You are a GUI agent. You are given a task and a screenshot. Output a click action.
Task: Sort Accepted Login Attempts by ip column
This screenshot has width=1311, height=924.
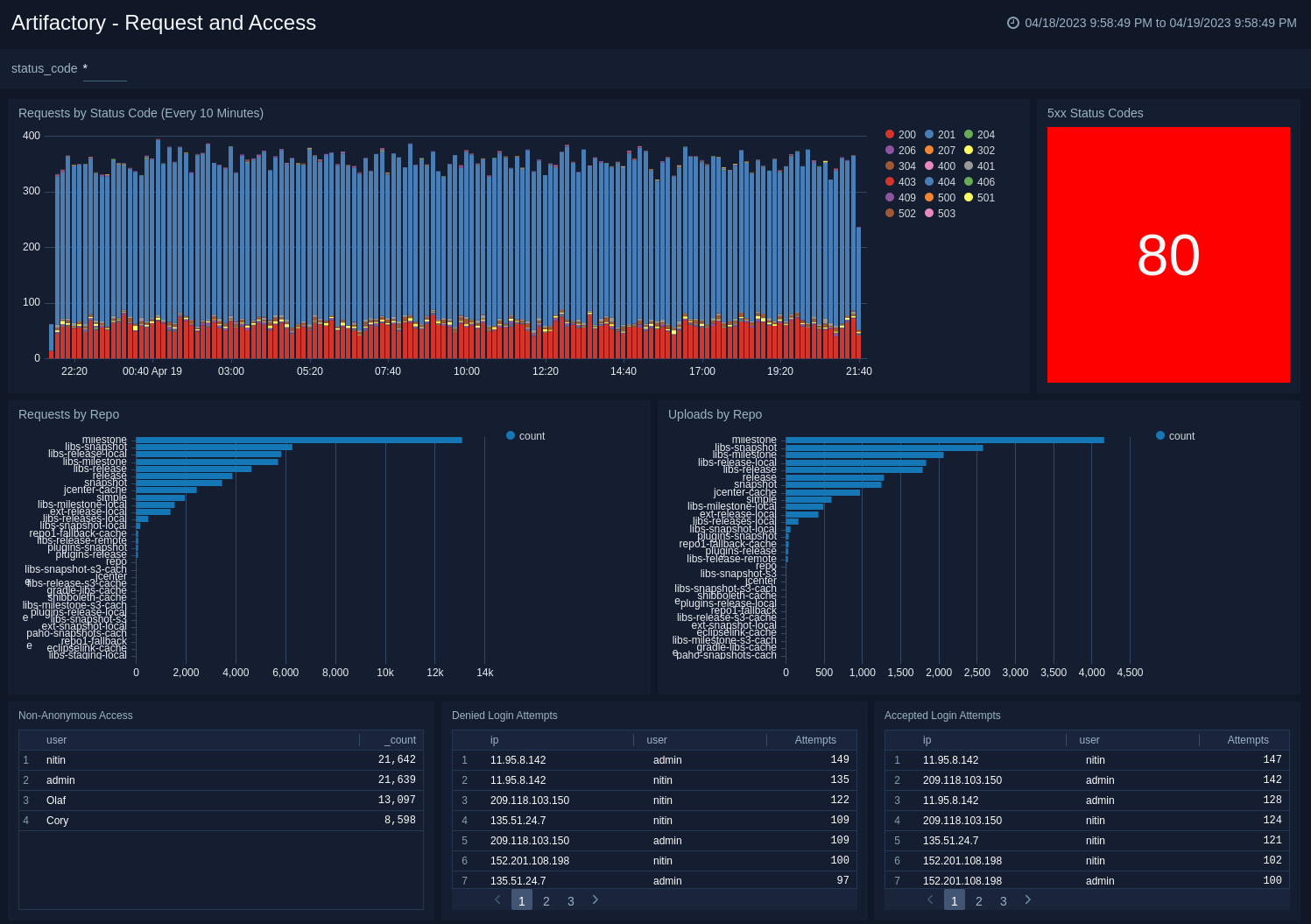(927, 740)
